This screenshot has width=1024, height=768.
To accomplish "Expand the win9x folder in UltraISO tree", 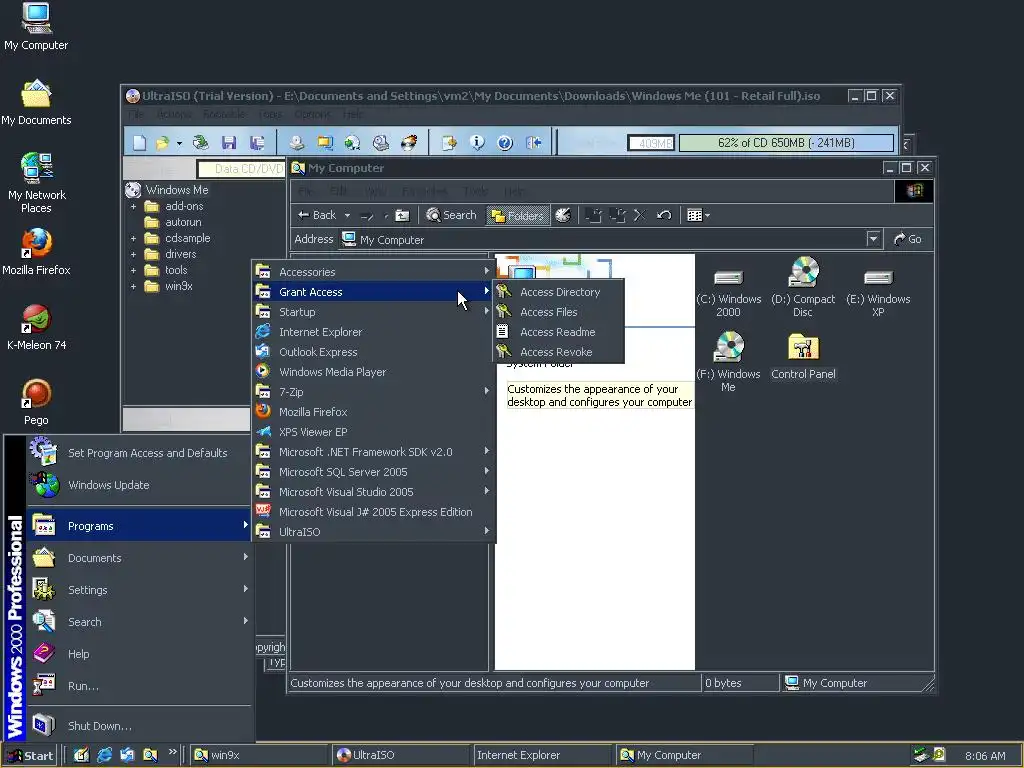I will (x=133, y=287).
